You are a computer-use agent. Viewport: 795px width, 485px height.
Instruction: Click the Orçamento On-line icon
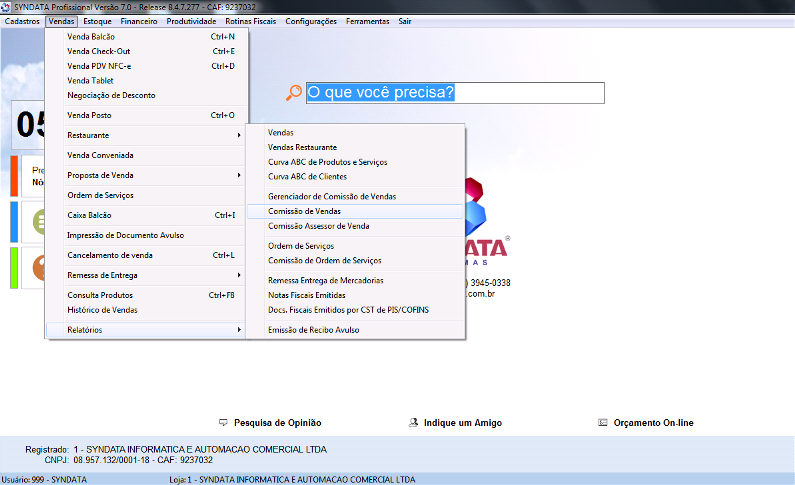tap(602, 422)
